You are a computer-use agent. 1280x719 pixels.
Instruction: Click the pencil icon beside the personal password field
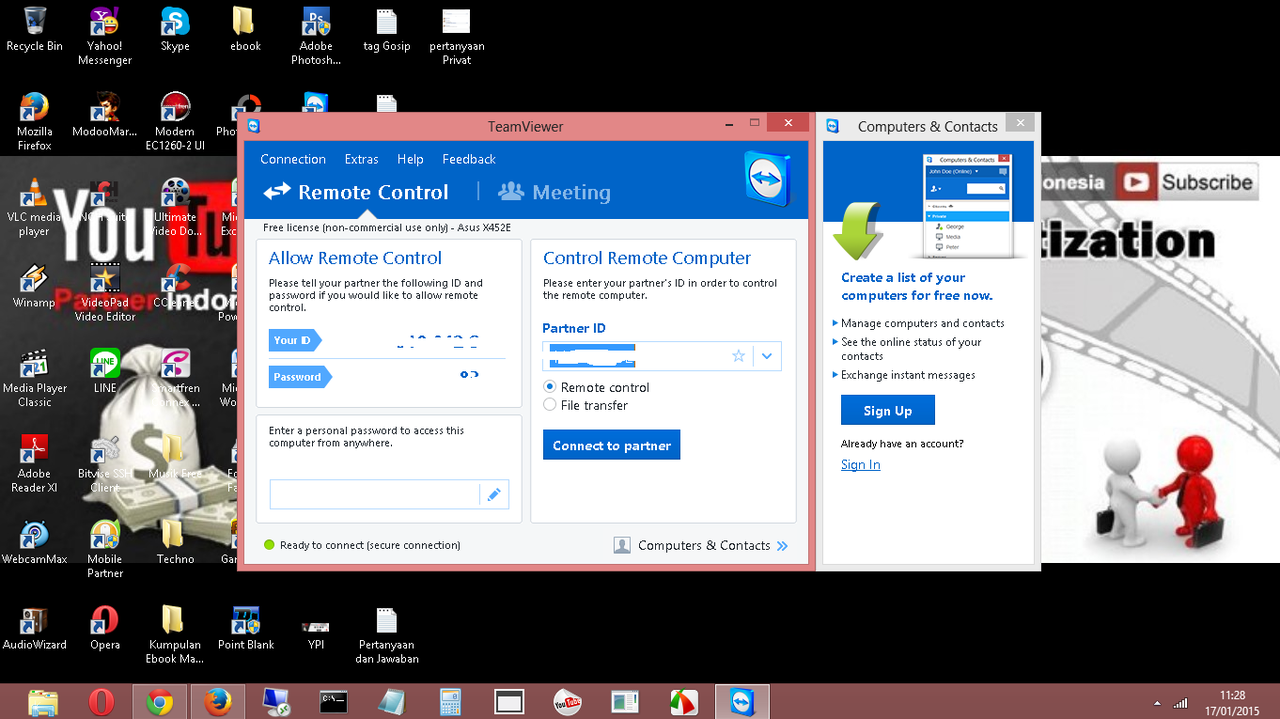[x=493, y=494]
